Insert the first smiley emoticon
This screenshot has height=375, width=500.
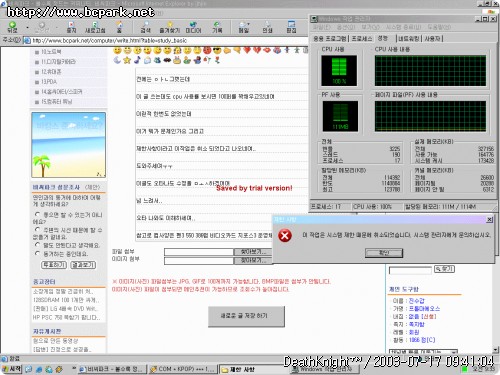coord(117,51)
